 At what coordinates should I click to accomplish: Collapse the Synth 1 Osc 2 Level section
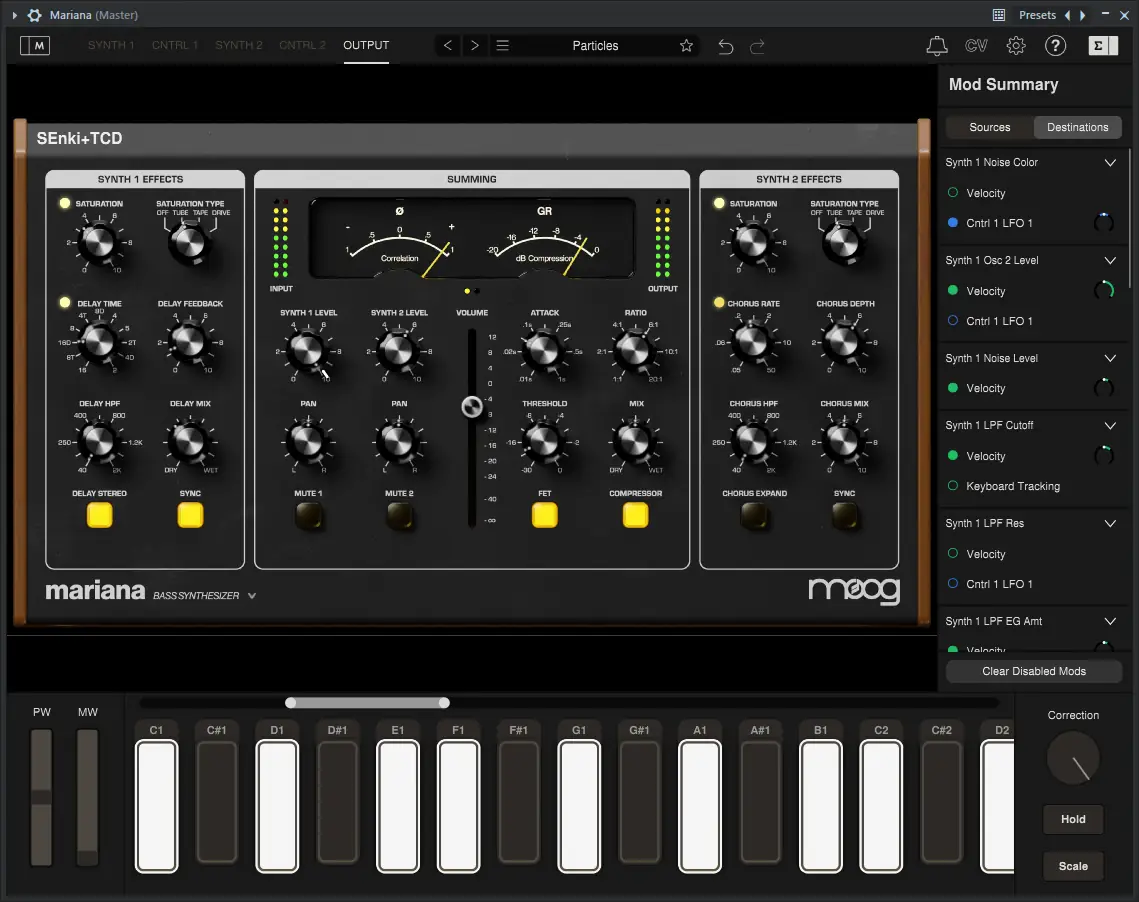tap(1110, 261)
